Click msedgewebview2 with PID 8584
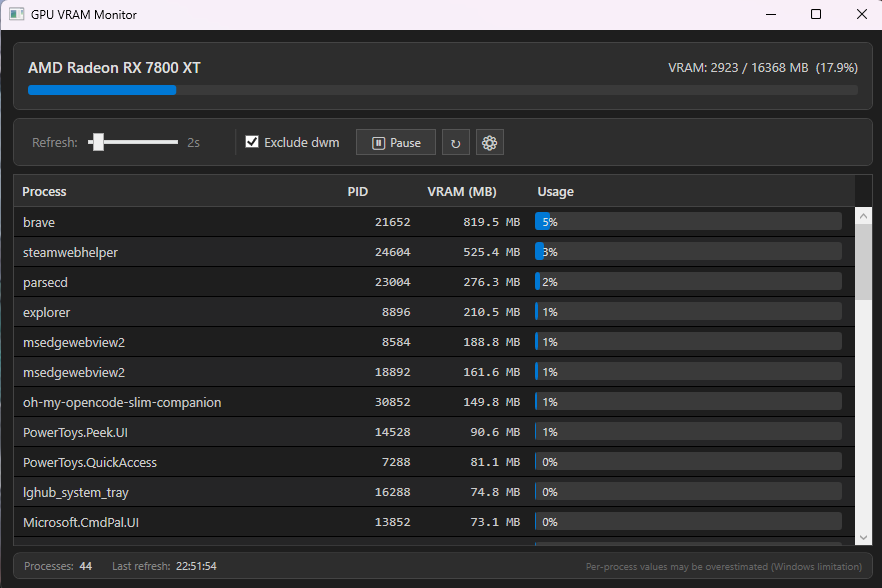The image size is (882, 588). 74,342
